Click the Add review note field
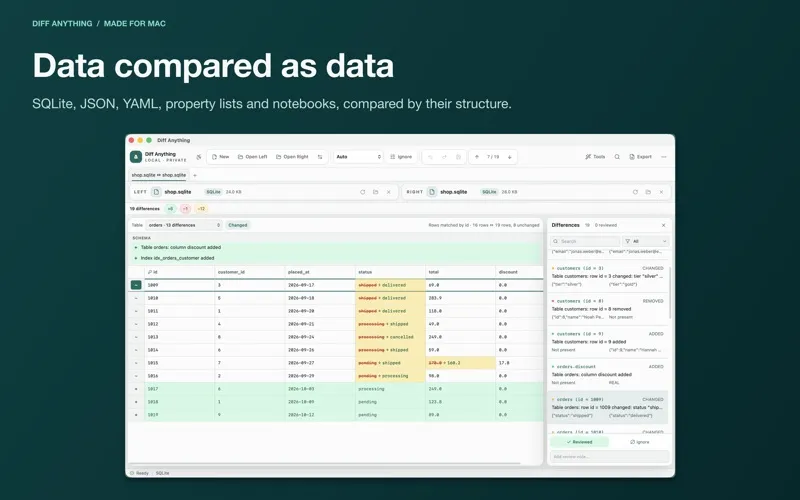Image resolution: width=800 pixels, height=500 pixels. pyautogui.click(x=609, y=457)
